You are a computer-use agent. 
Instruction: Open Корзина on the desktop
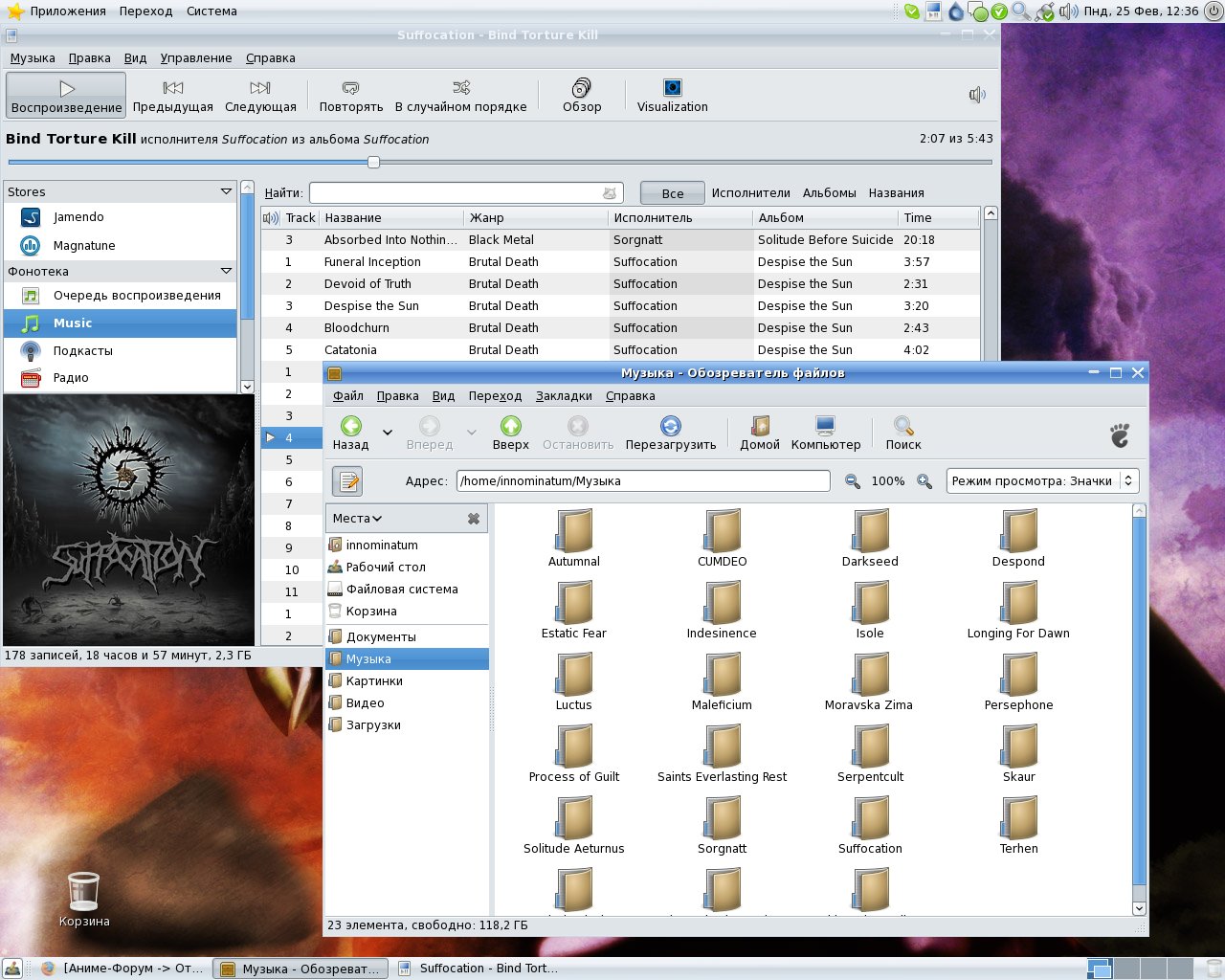[x=84, y=900]
